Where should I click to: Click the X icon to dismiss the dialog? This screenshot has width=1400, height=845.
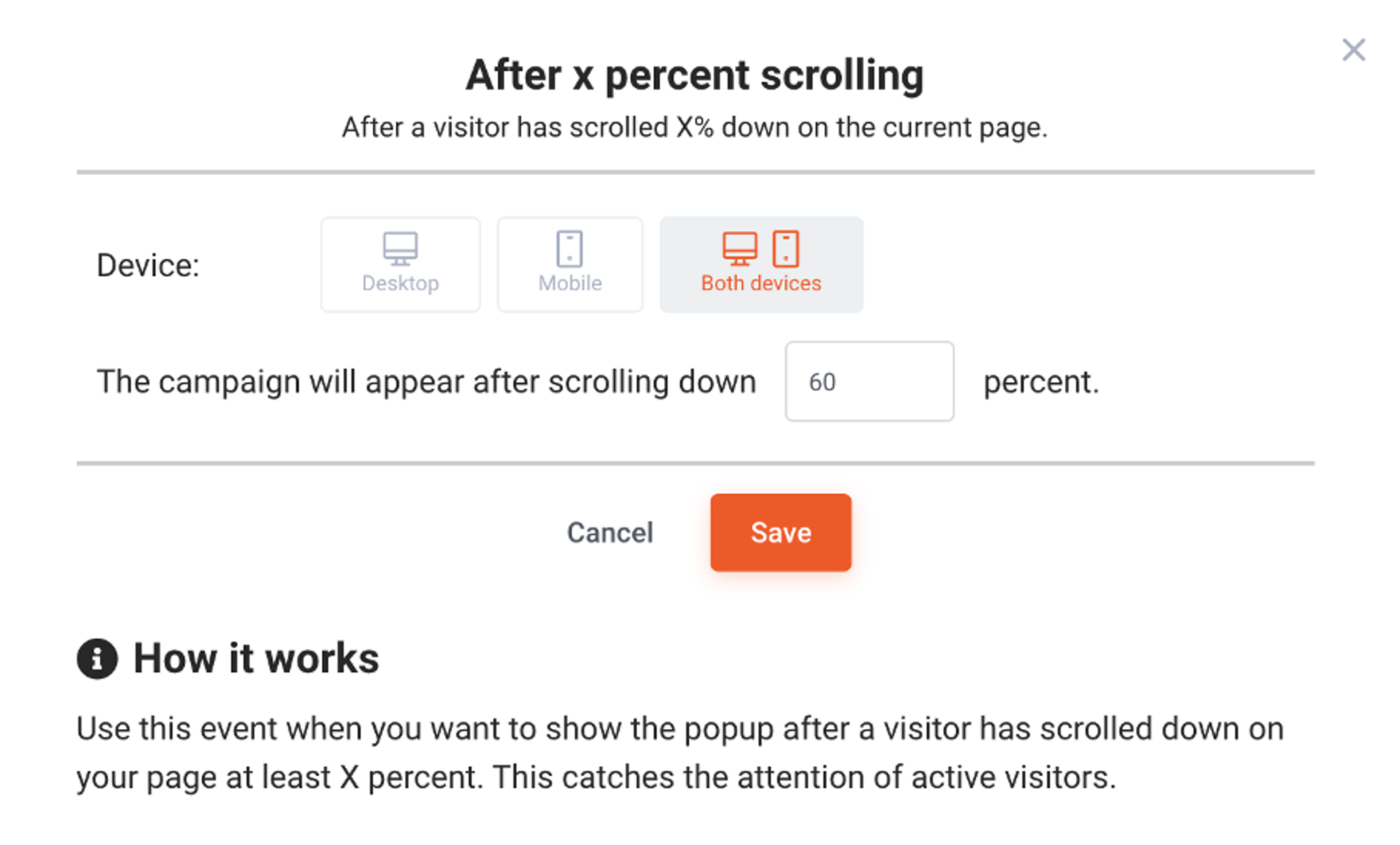[x=1354, y=50]
